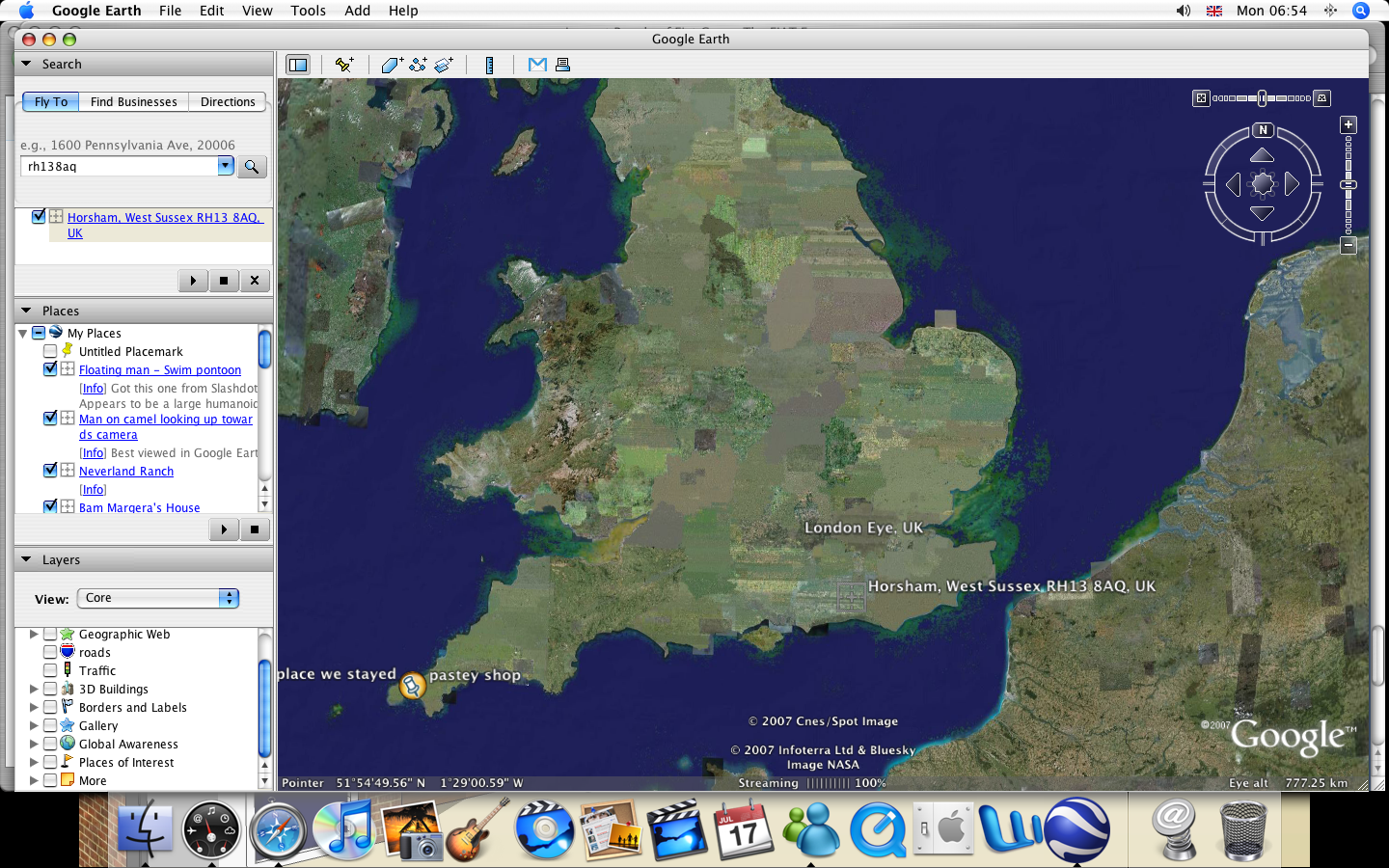
Task: Enable the Borders and Labels checkbox
Action: pyautogui.click(x=50, y=708)
